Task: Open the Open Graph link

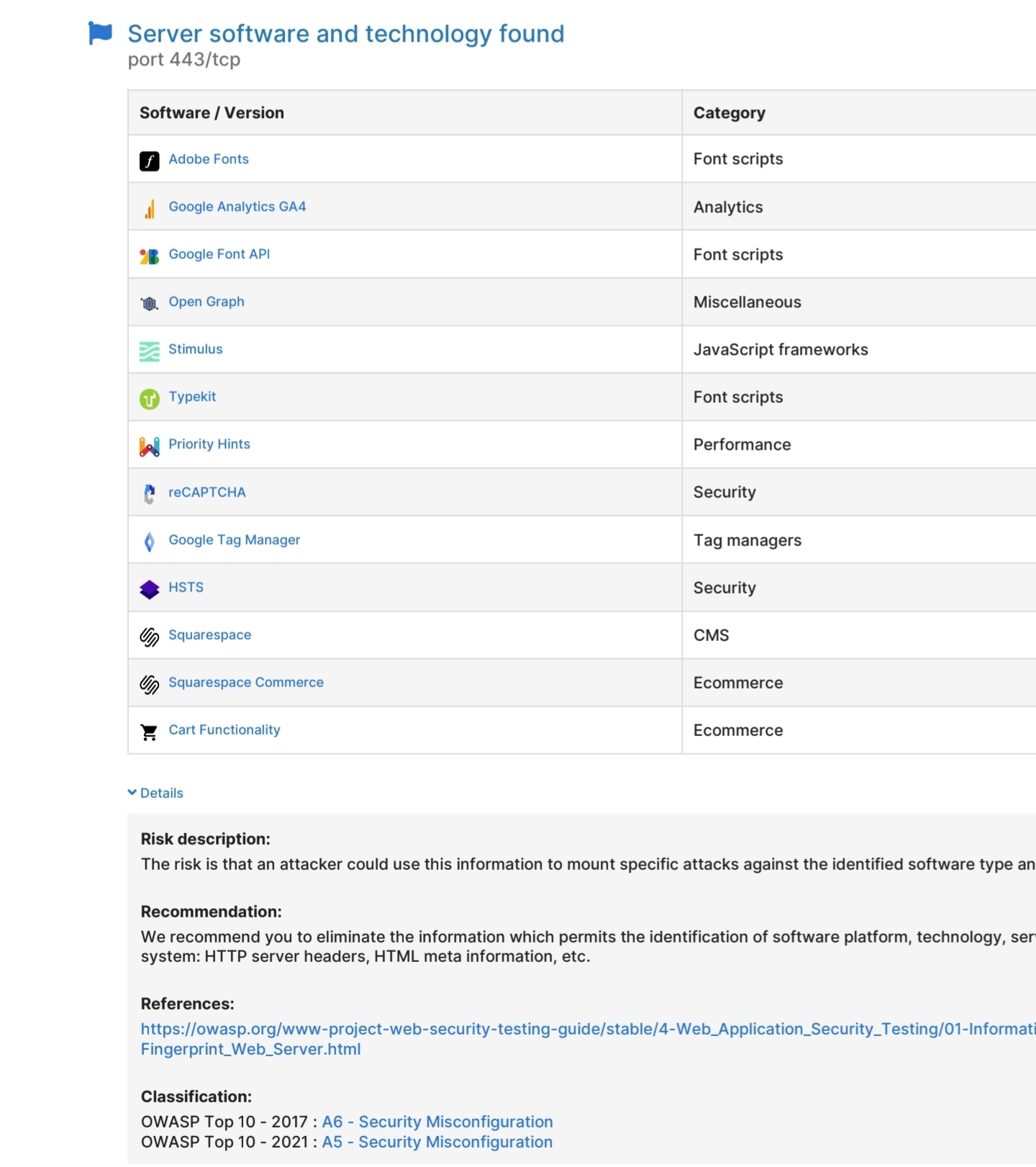Action: coord(206,301)
